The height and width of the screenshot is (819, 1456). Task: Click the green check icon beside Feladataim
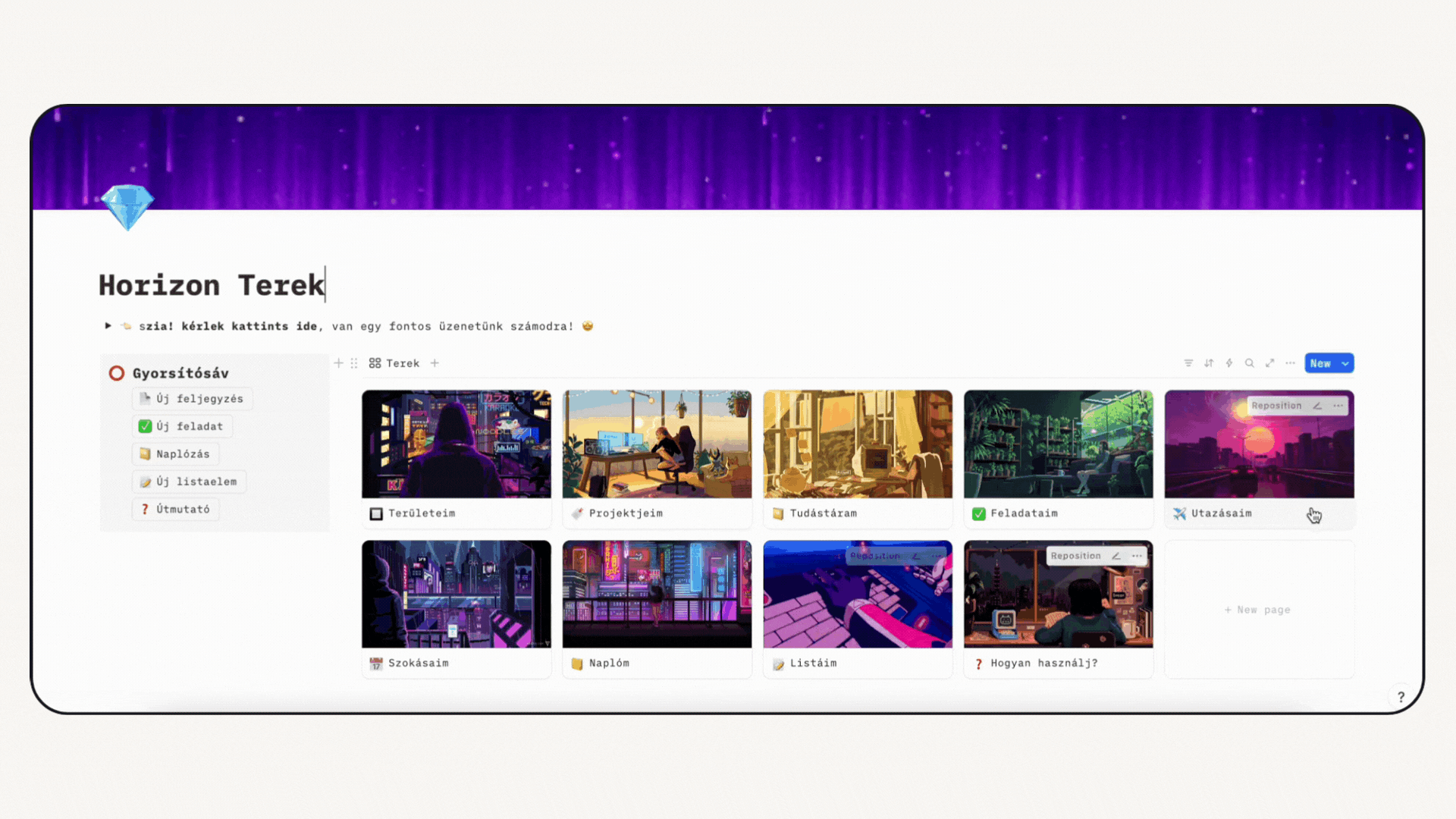tap(979, 513)
